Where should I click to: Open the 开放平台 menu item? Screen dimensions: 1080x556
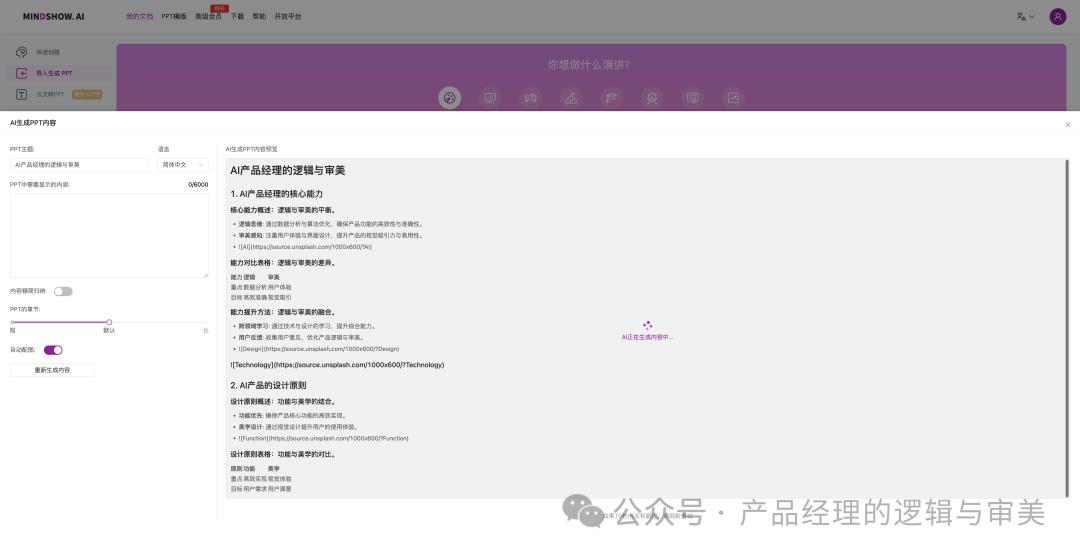point(287,17)
